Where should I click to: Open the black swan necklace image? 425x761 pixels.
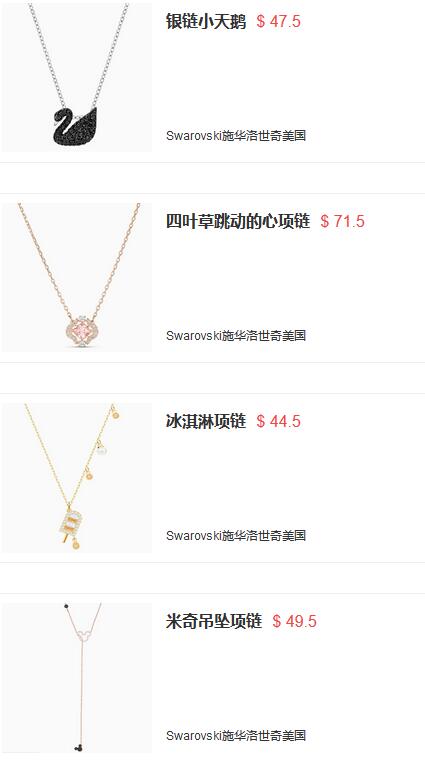[77, 77]
